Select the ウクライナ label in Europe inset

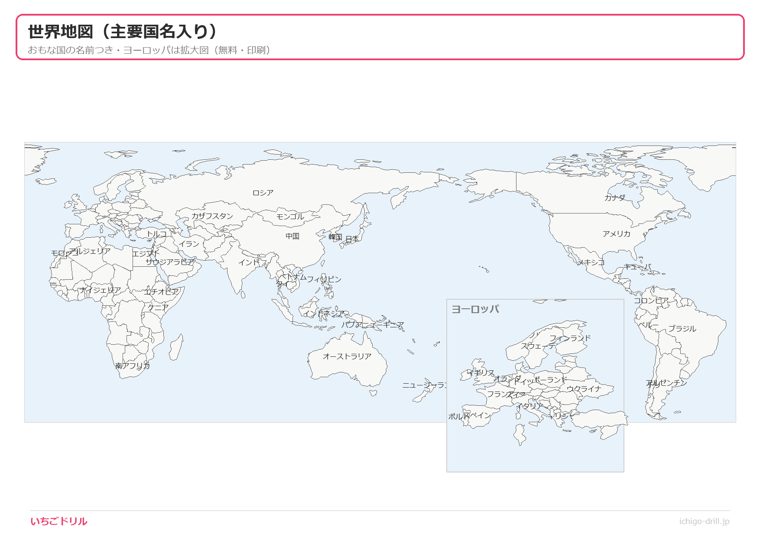584,389
